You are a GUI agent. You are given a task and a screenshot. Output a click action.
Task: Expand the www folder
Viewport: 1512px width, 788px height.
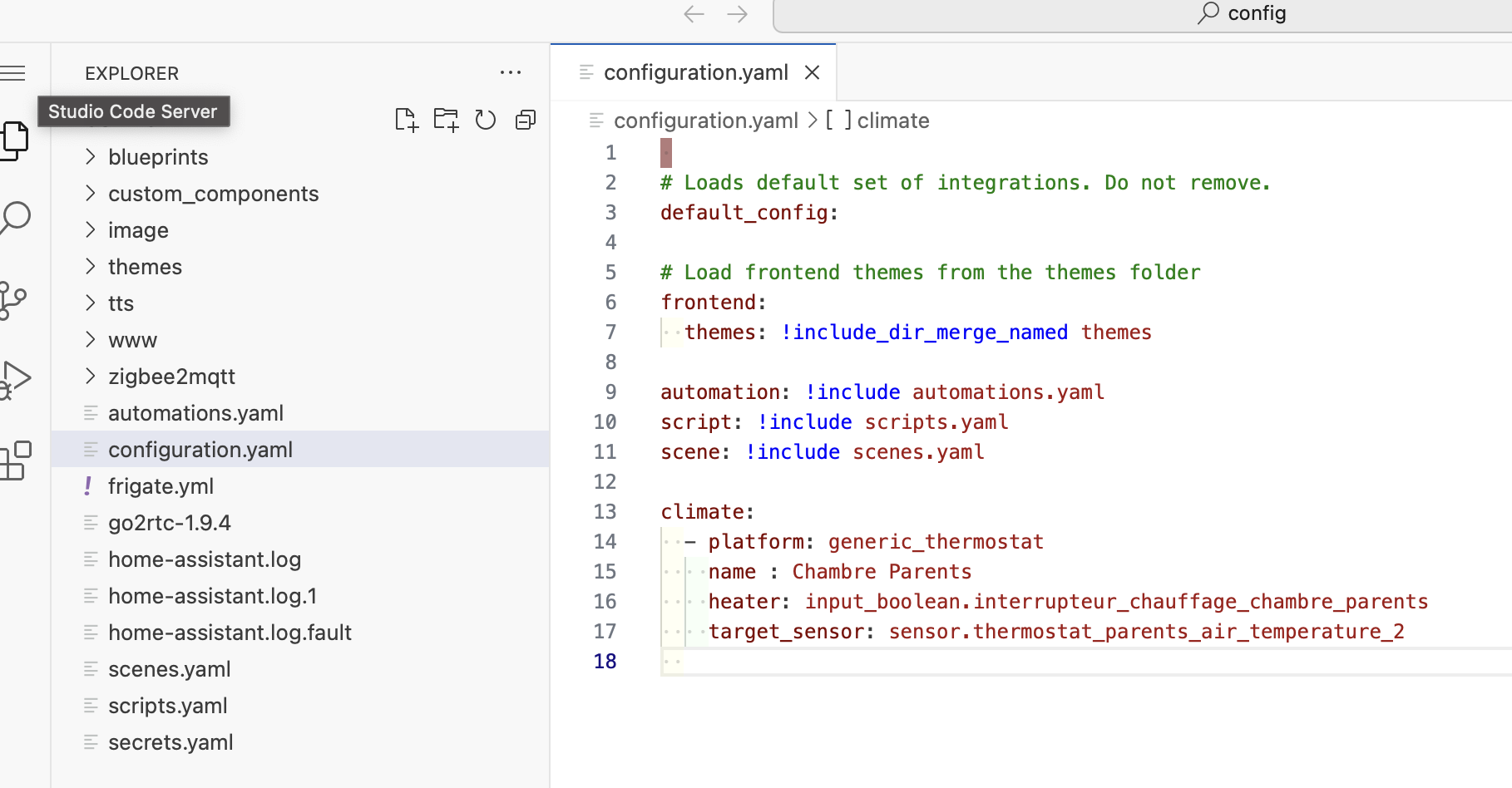(300, 340)
